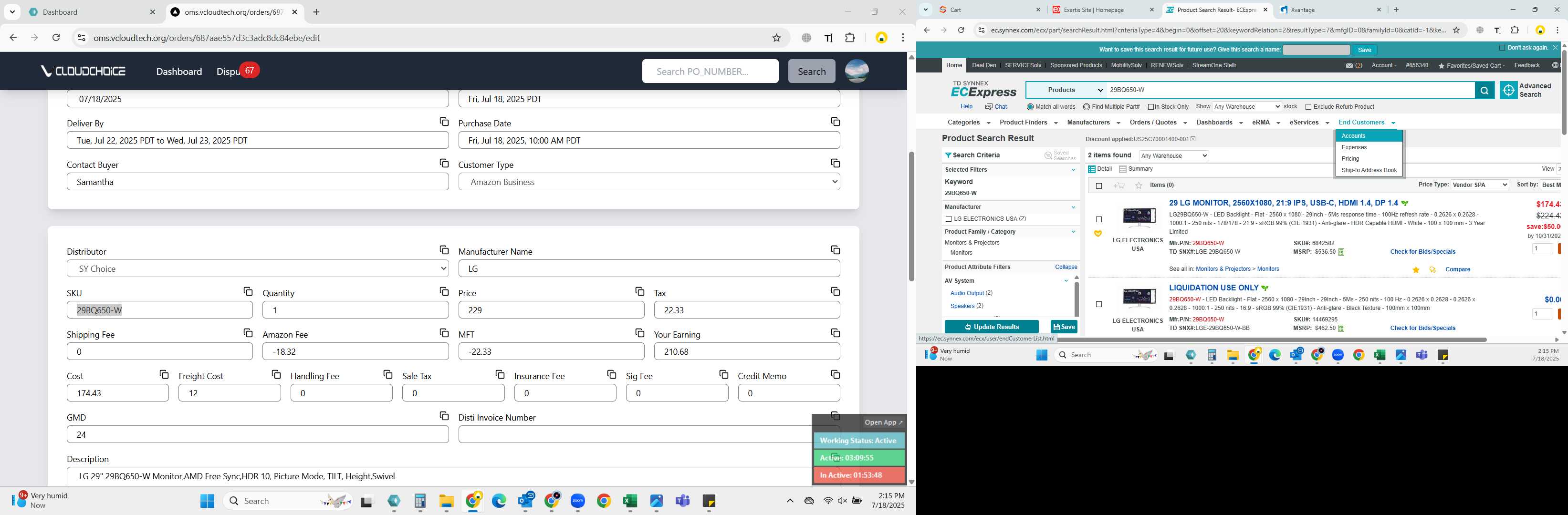Click MSRP calculator icon for $536.50

click(1341, 252)
